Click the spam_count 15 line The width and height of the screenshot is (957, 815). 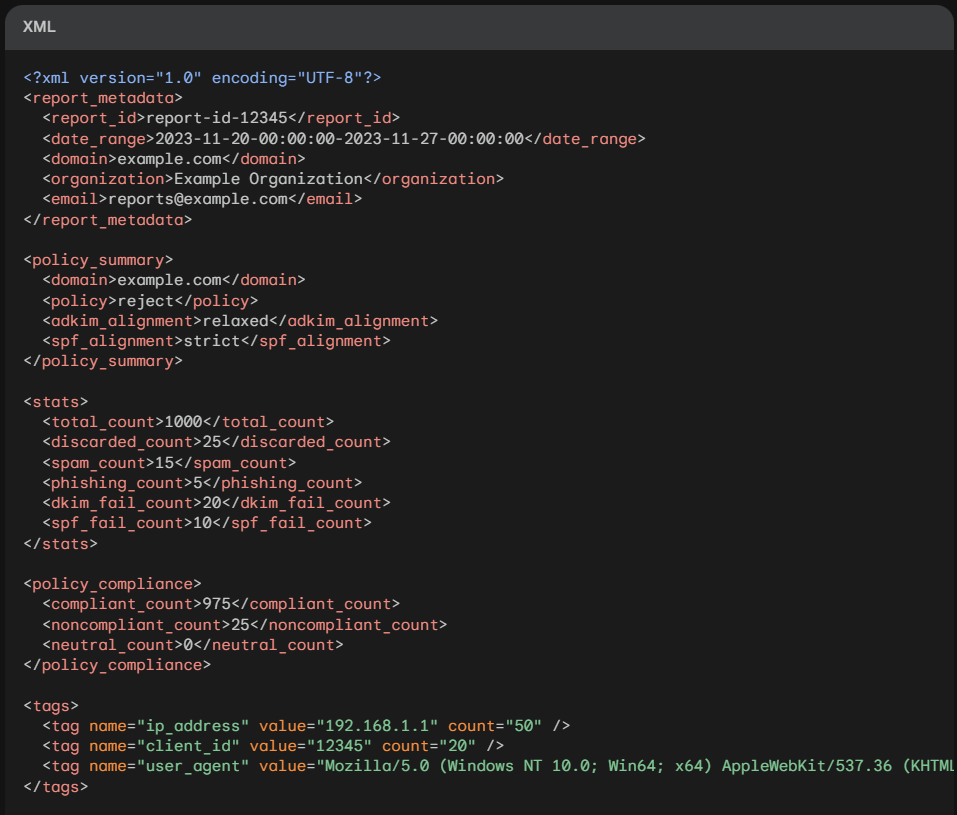tap(169, 463)
